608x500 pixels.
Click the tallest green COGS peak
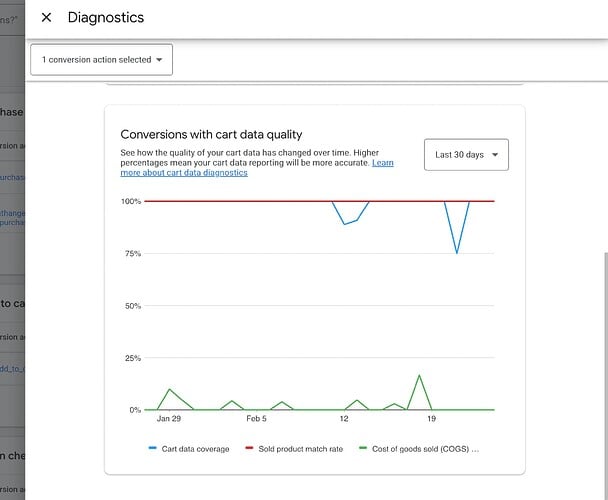coord(419,376)
